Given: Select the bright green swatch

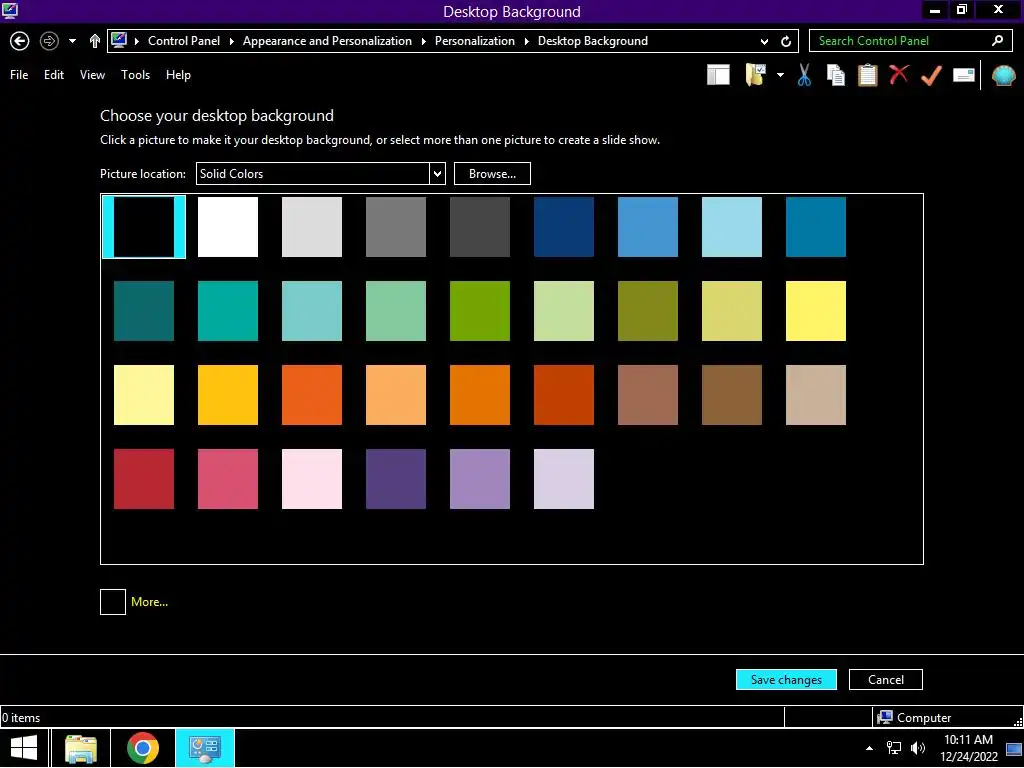Looking at the screenshot, I should click(480, 311).
